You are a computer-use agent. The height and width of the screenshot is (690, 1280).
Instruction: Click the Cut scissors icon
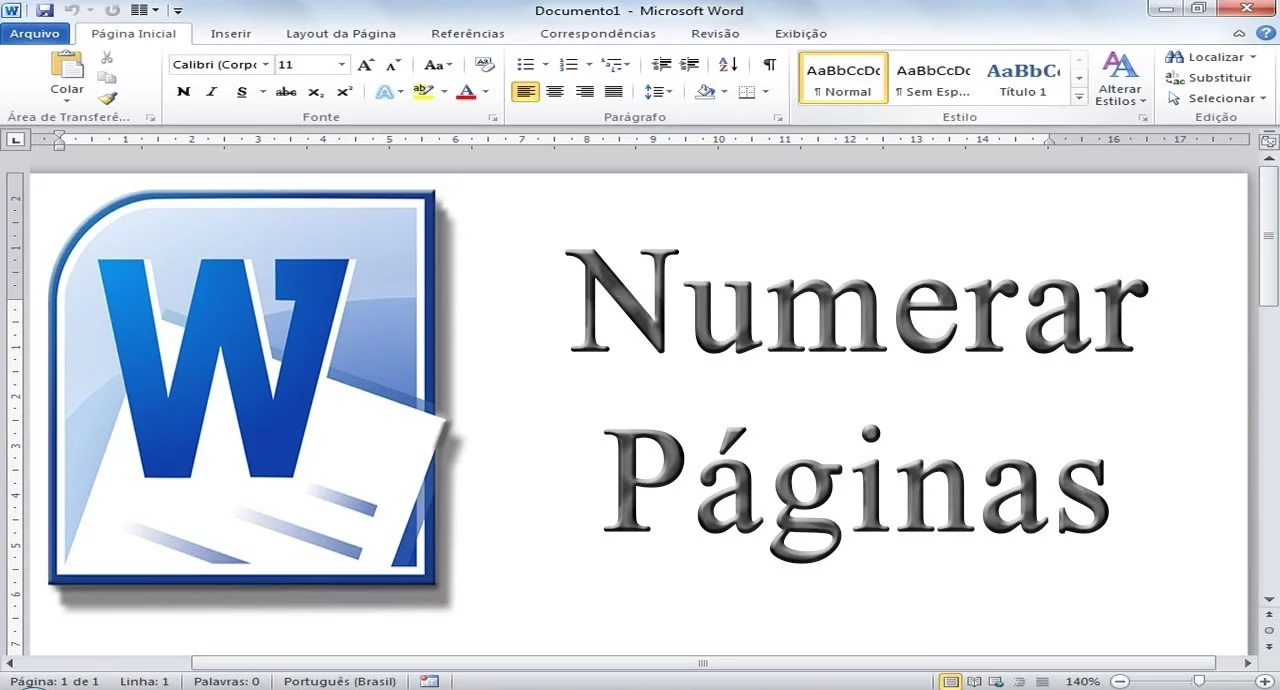107,57
